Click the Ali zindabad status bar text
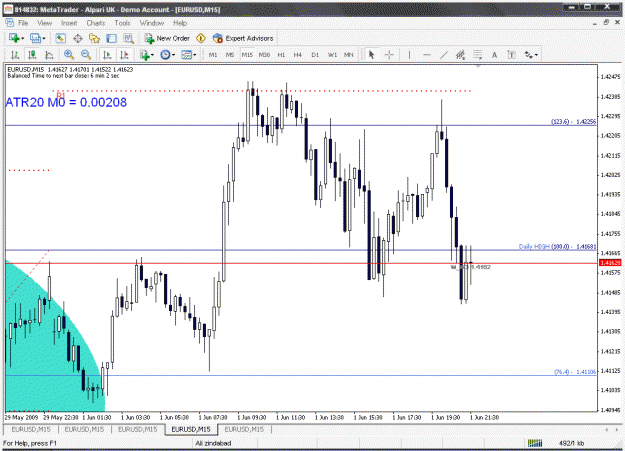Screen dimensions: 625x451 [213, 443]
